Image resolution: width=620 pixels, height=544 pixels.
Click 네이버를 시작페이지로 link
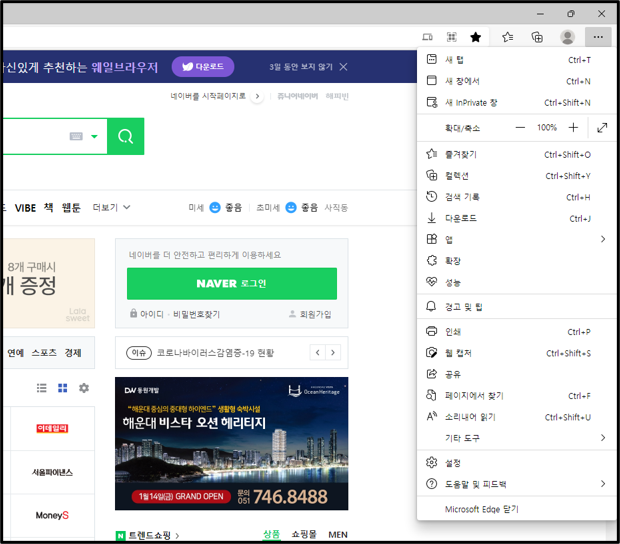point(208,96)
